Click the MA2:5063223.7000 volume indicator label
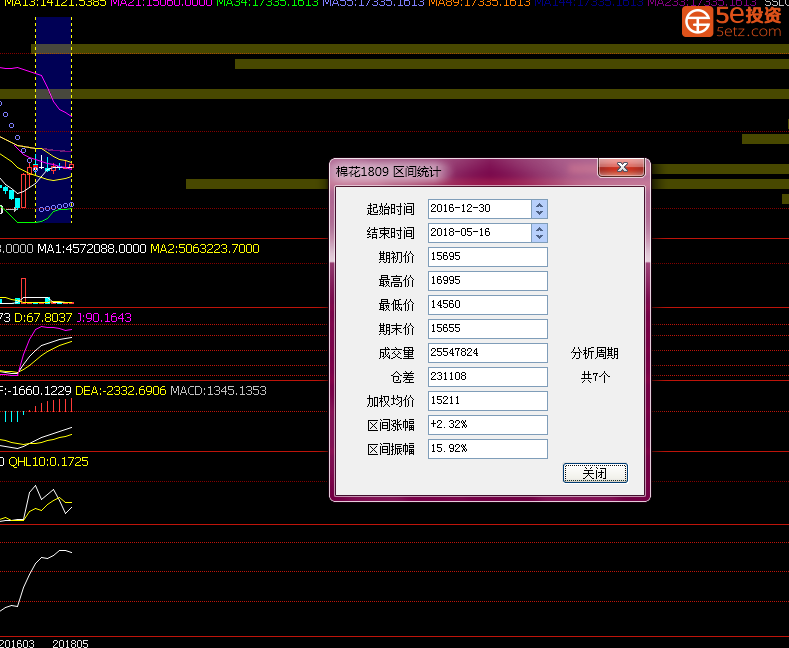The height and width of the screenshot is (648, 789). [205, 249]
